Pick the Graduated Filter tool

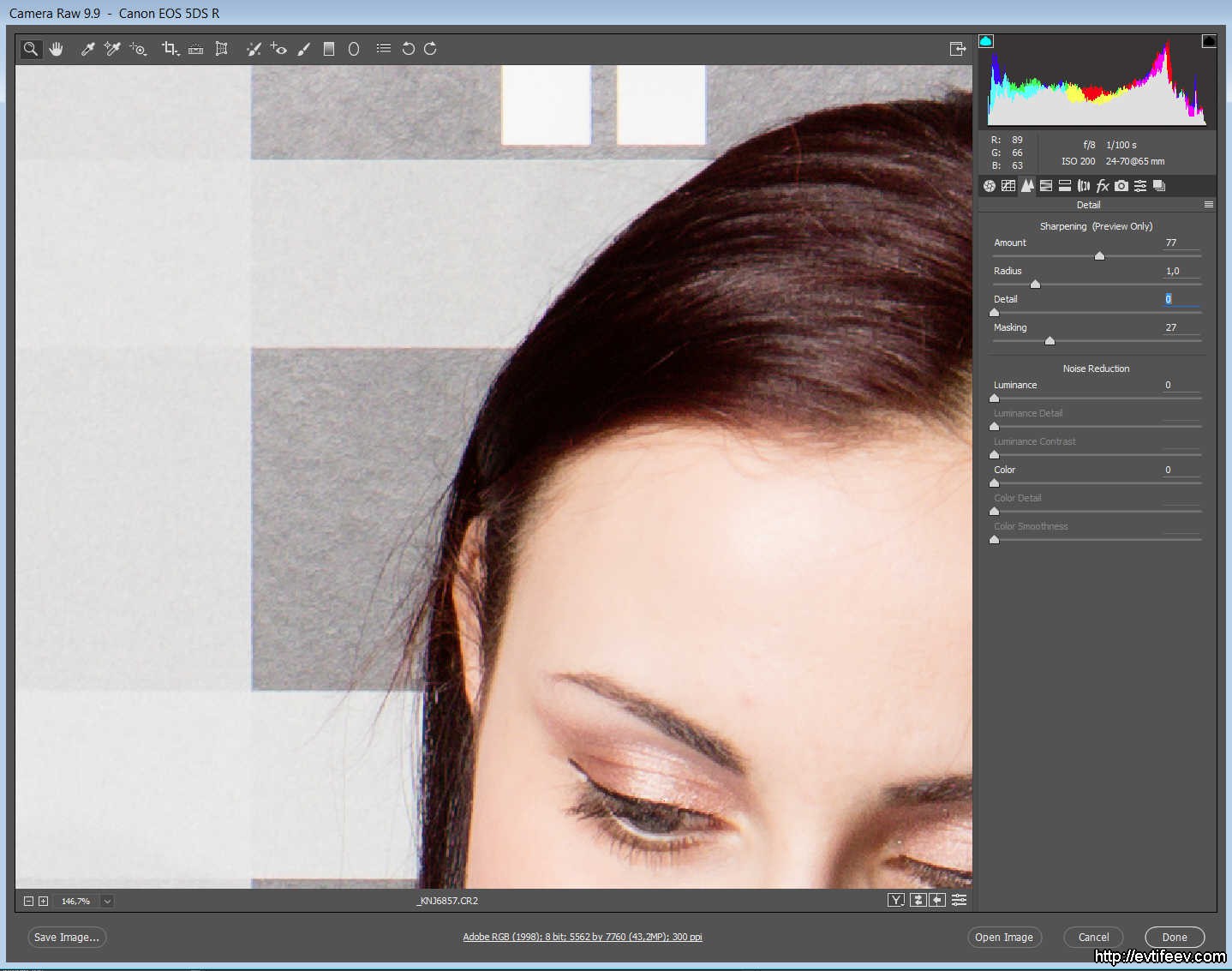coord(329,49)
